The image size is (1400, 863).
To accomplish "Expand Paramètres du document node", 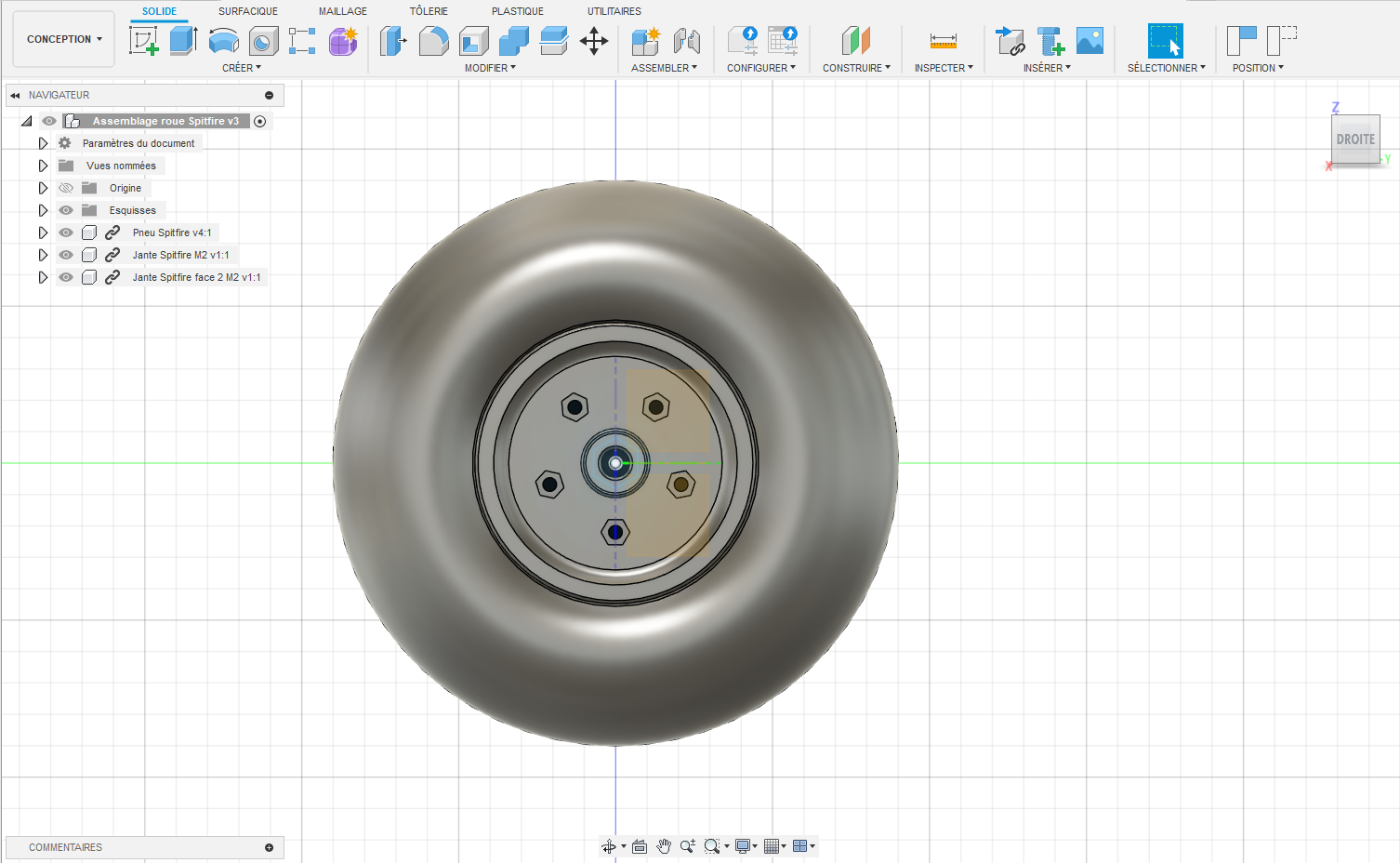I will click(43, 143).
